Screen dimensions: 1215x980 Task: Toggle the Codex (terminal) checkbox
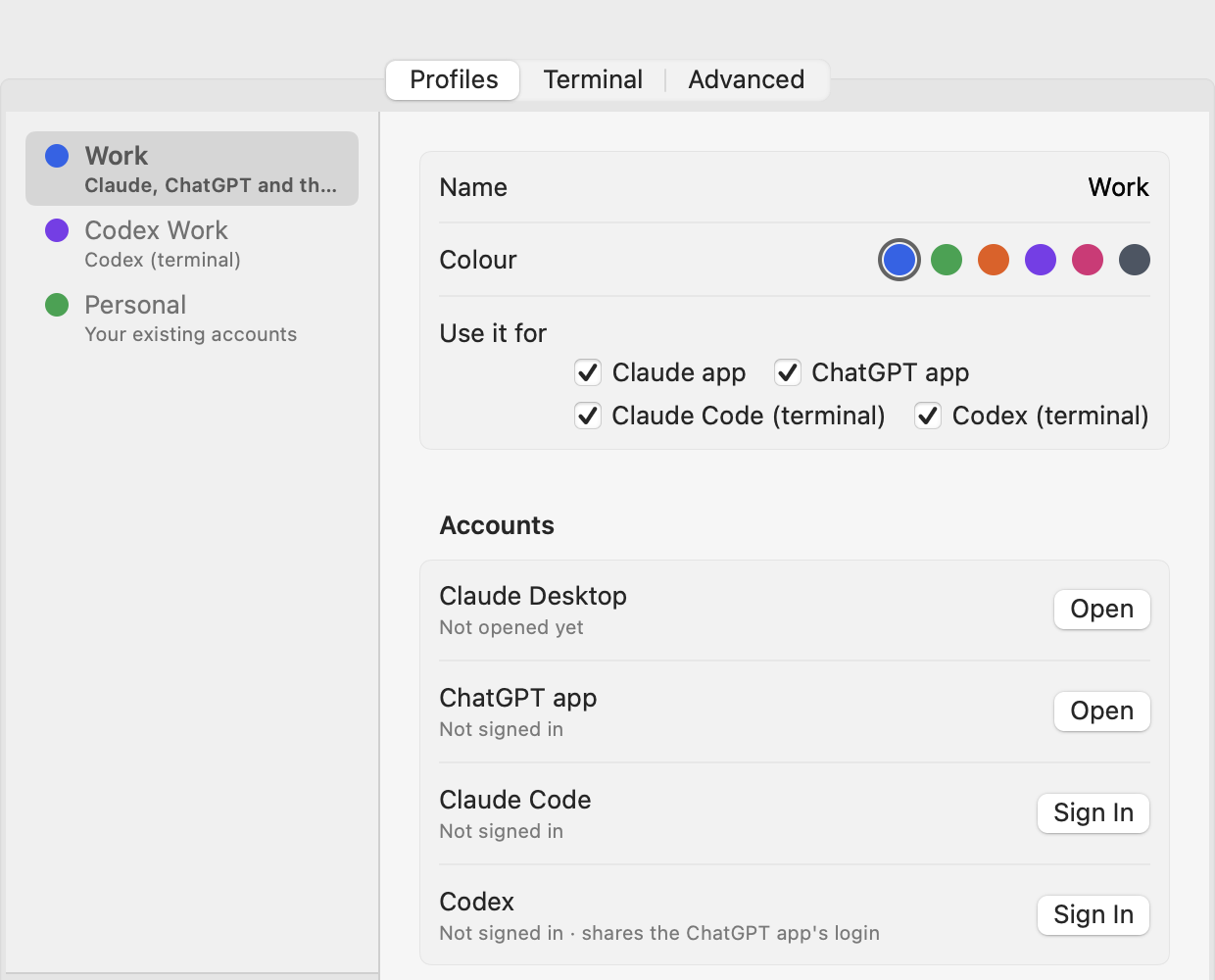point(928,416)
